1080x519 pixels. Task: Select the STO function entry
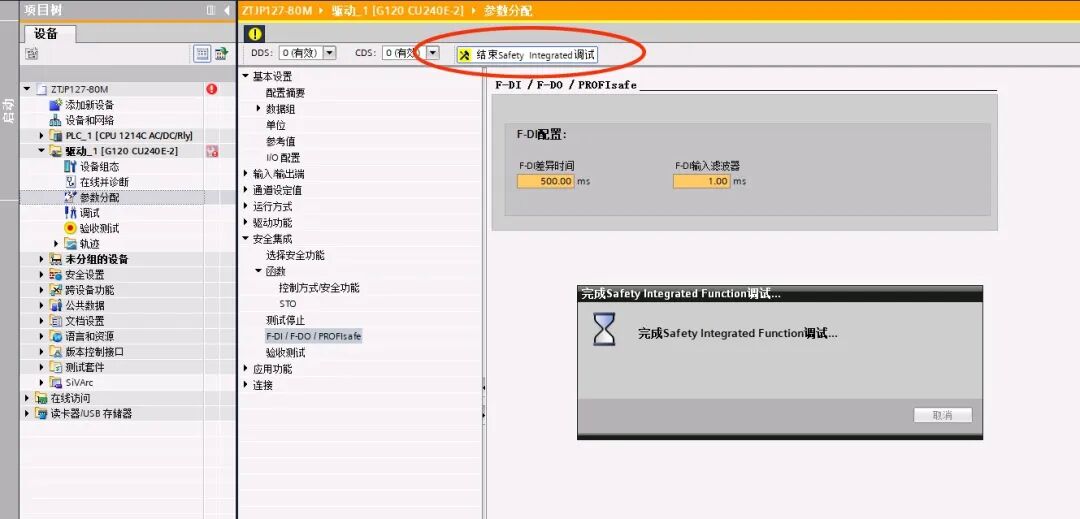point(287,304)
